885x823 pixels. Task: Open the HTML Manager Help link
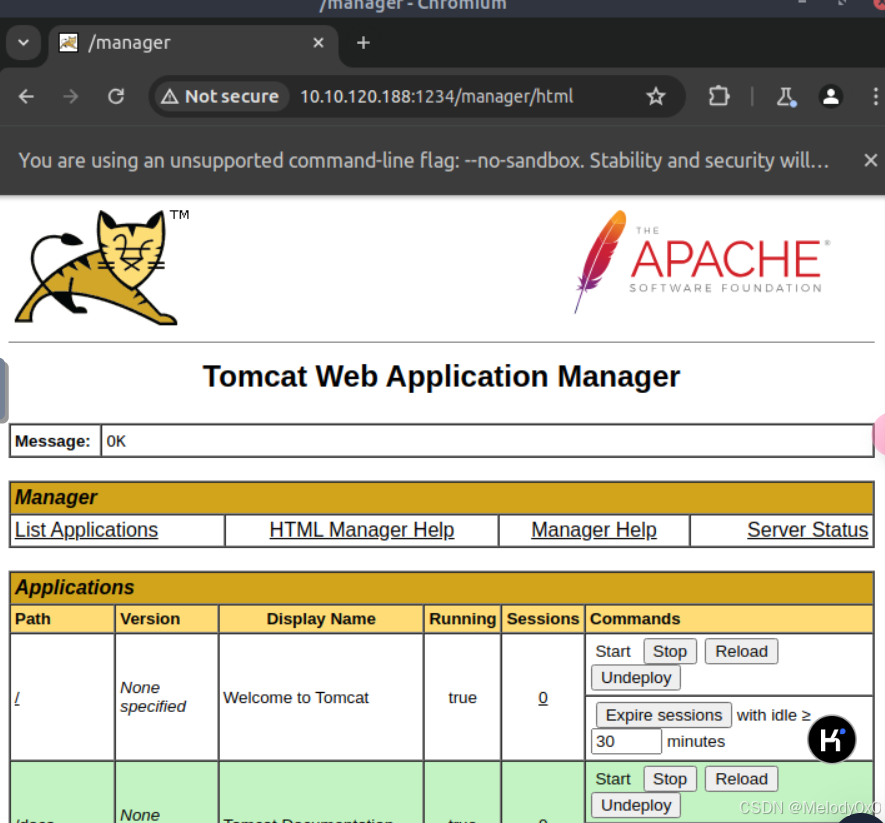pos(362,530)
